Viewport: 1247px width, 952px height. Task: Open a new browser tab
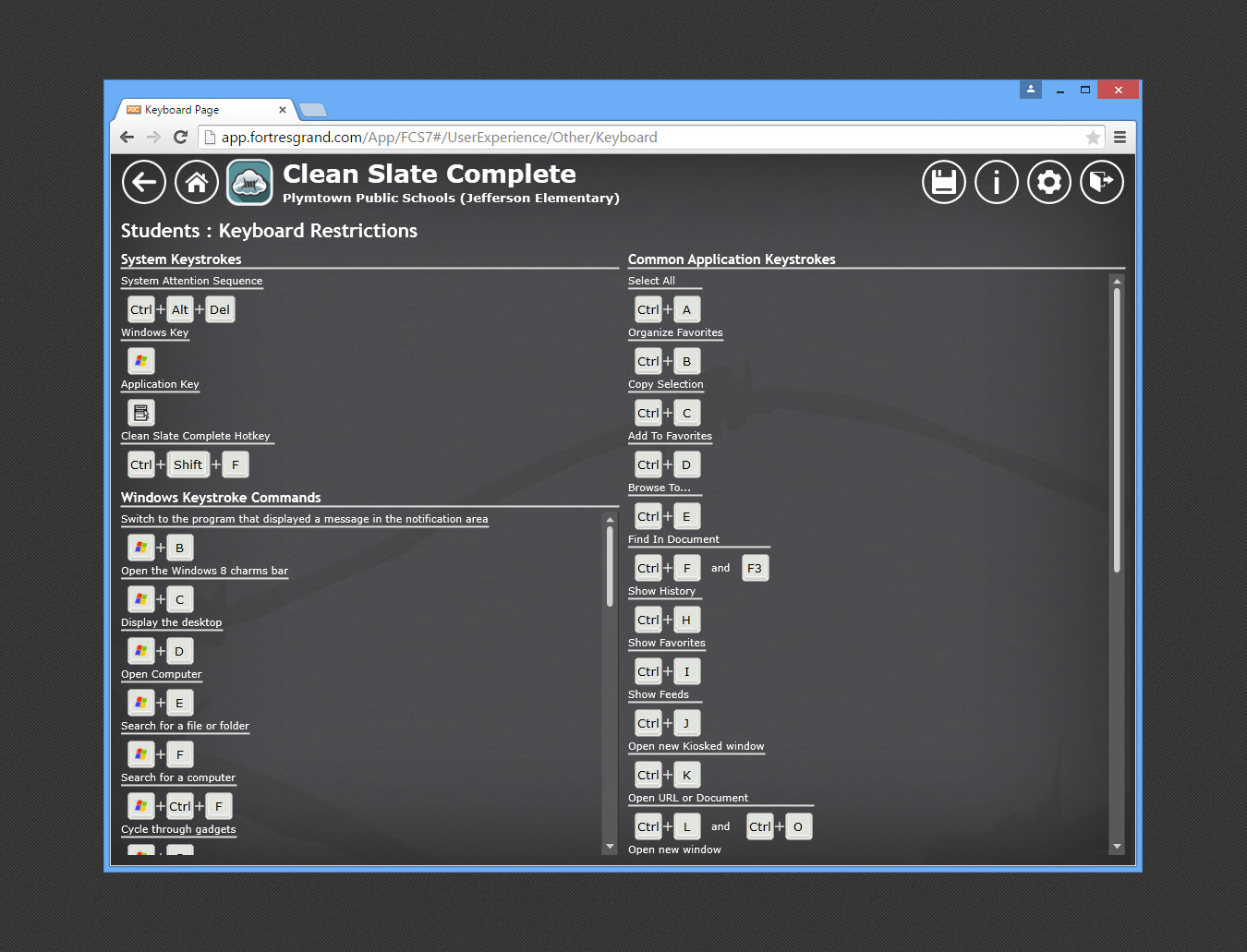click(313, 111)
